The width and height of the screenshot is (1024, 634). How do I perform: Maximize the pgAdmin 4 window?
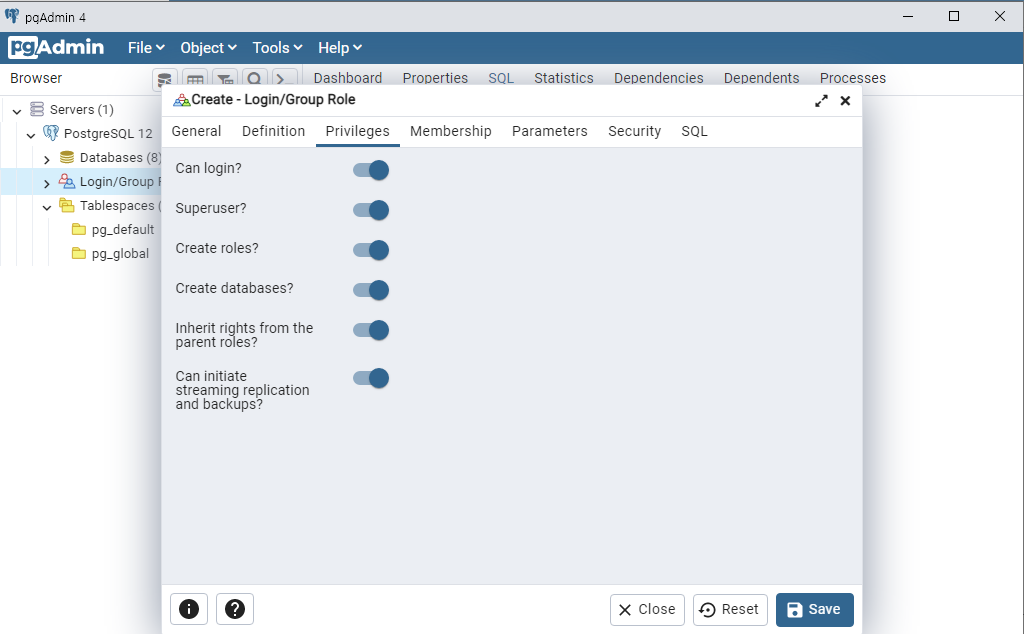point(953,16)
